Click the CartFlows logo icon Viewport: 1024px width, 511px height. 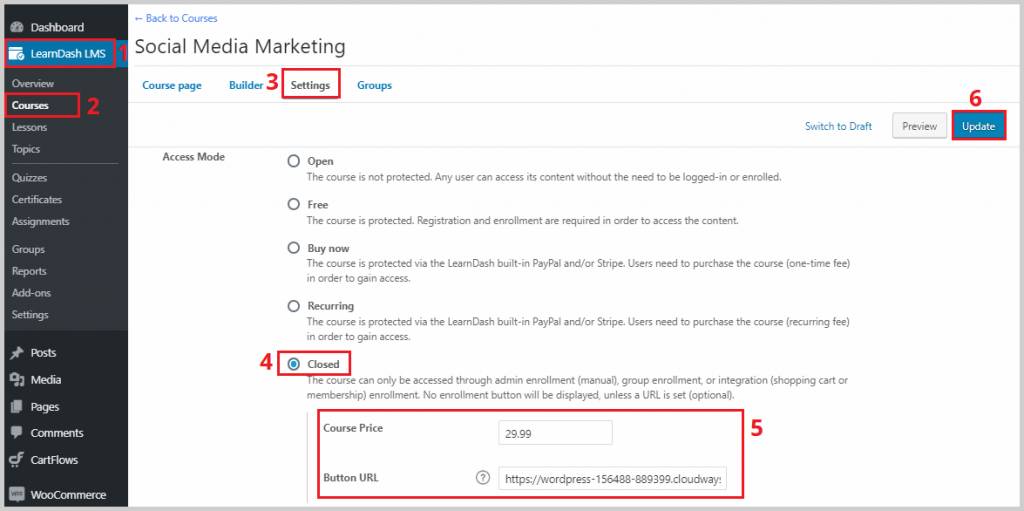click(x=17, y=460)
